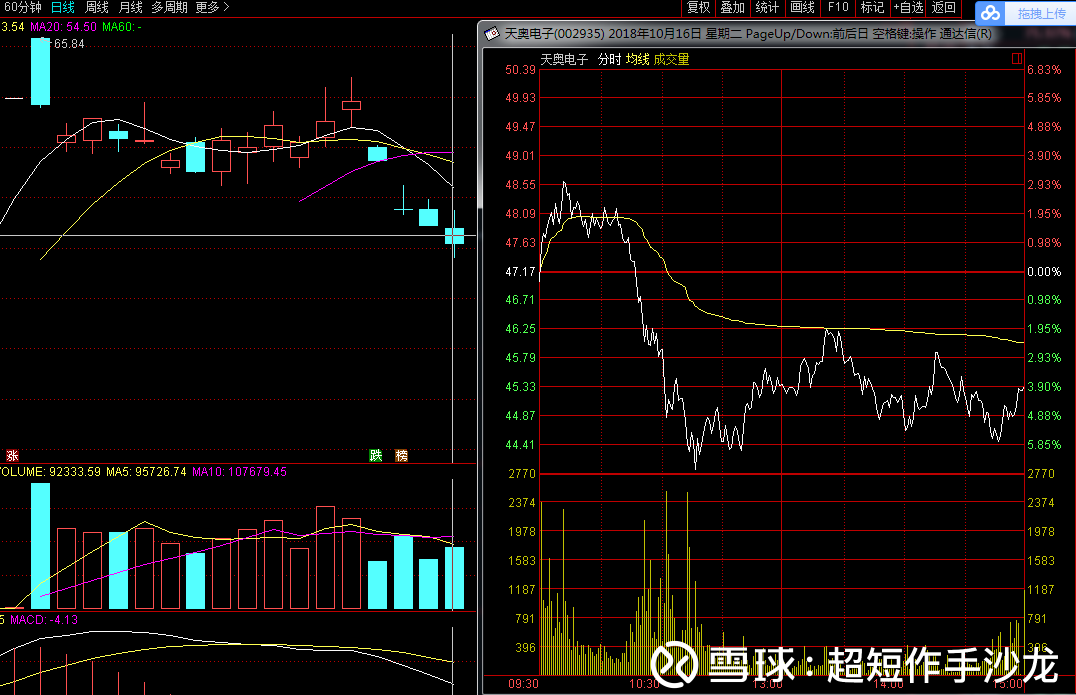Click the MA5: 95726.74 volume readout

(146, 472)
